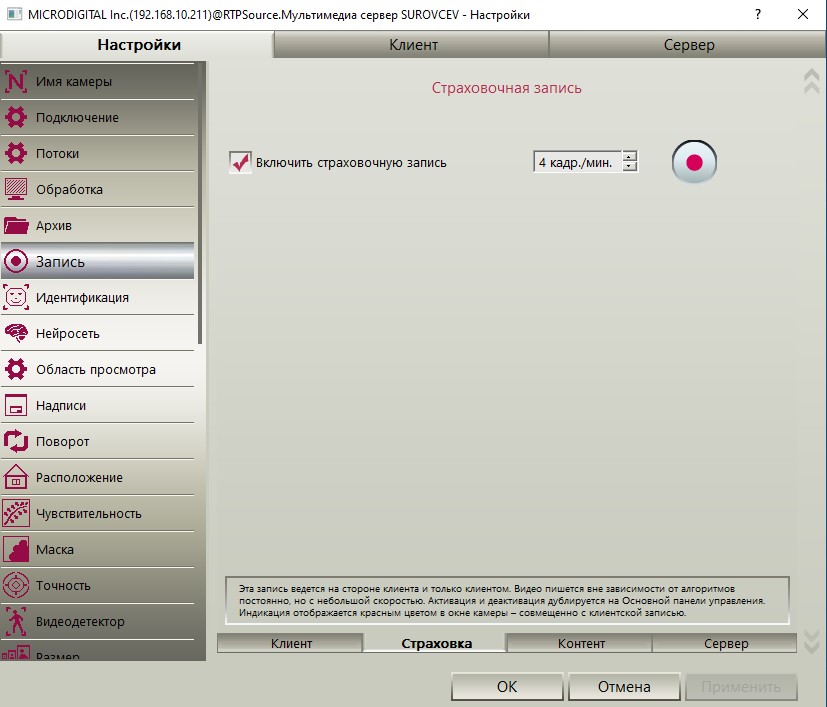
Task: Open the bottom Клиент recording tab
Action: (291, 643)
